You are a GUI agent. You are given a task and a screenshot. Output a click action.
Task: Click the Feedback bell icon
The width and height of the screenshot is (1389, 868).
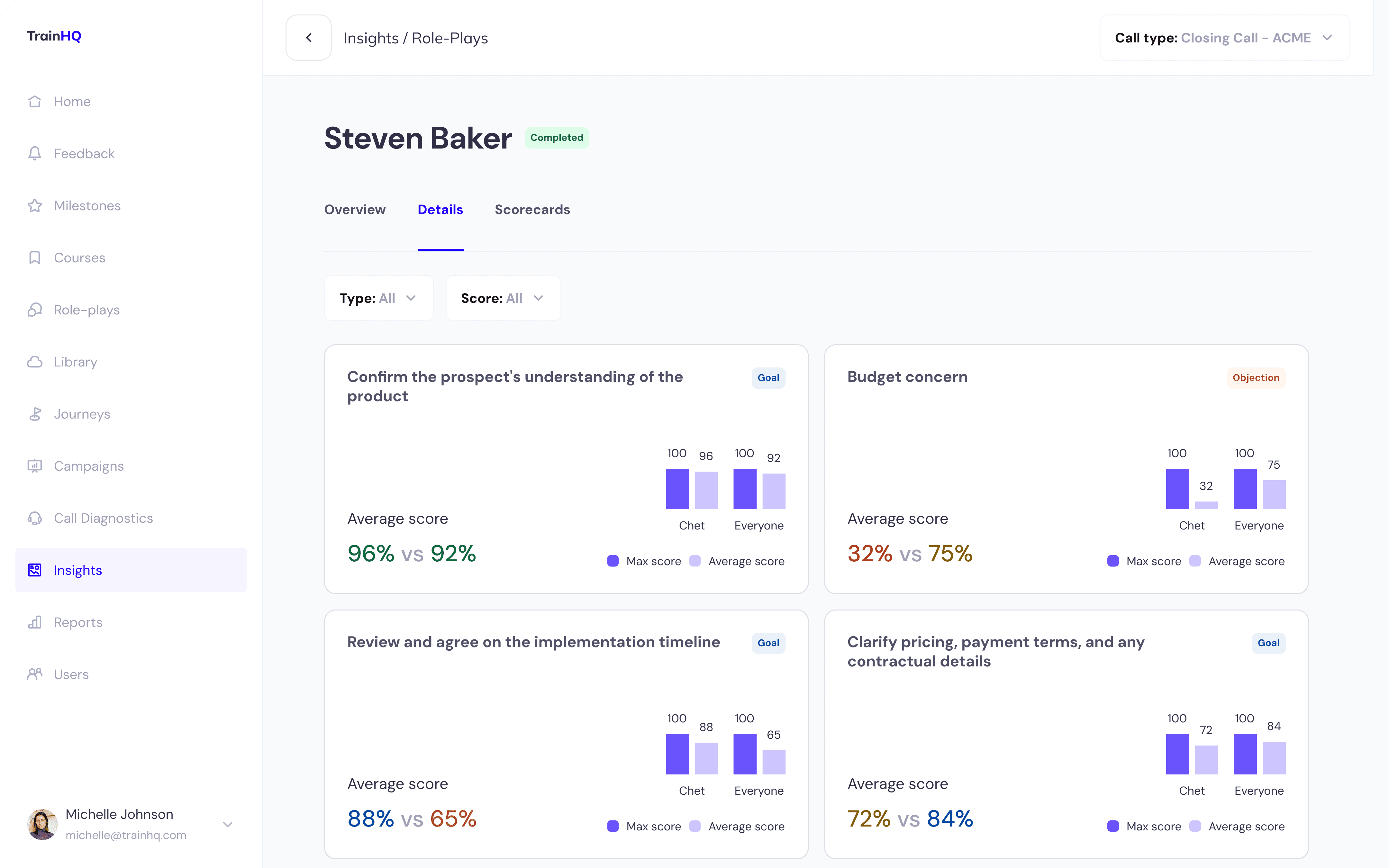35,153
